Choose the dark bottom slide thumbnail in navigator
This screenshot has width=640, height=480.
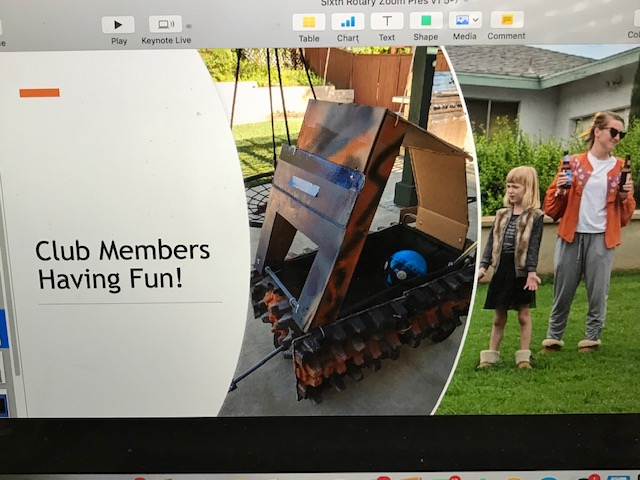pyautogui.click(x=3, y=404)
